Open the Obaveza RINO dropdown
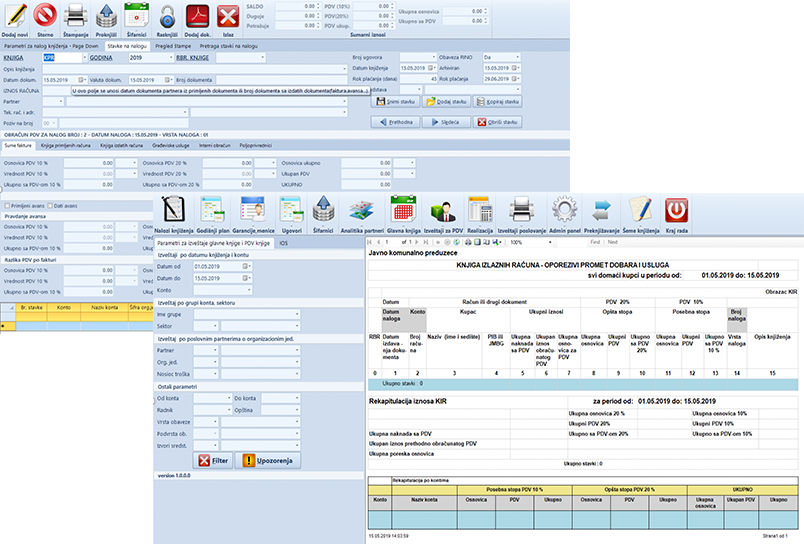 (x=516, y=58)
